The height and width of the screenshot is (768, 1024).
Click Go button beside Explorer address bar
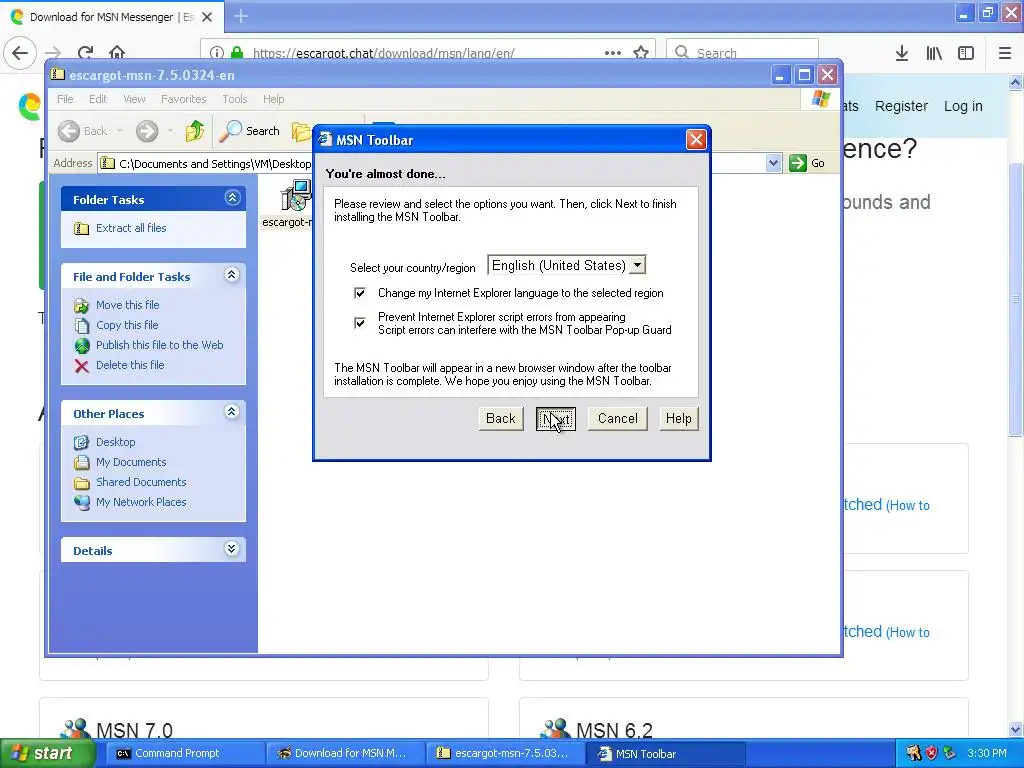click(x=807, y=163)
